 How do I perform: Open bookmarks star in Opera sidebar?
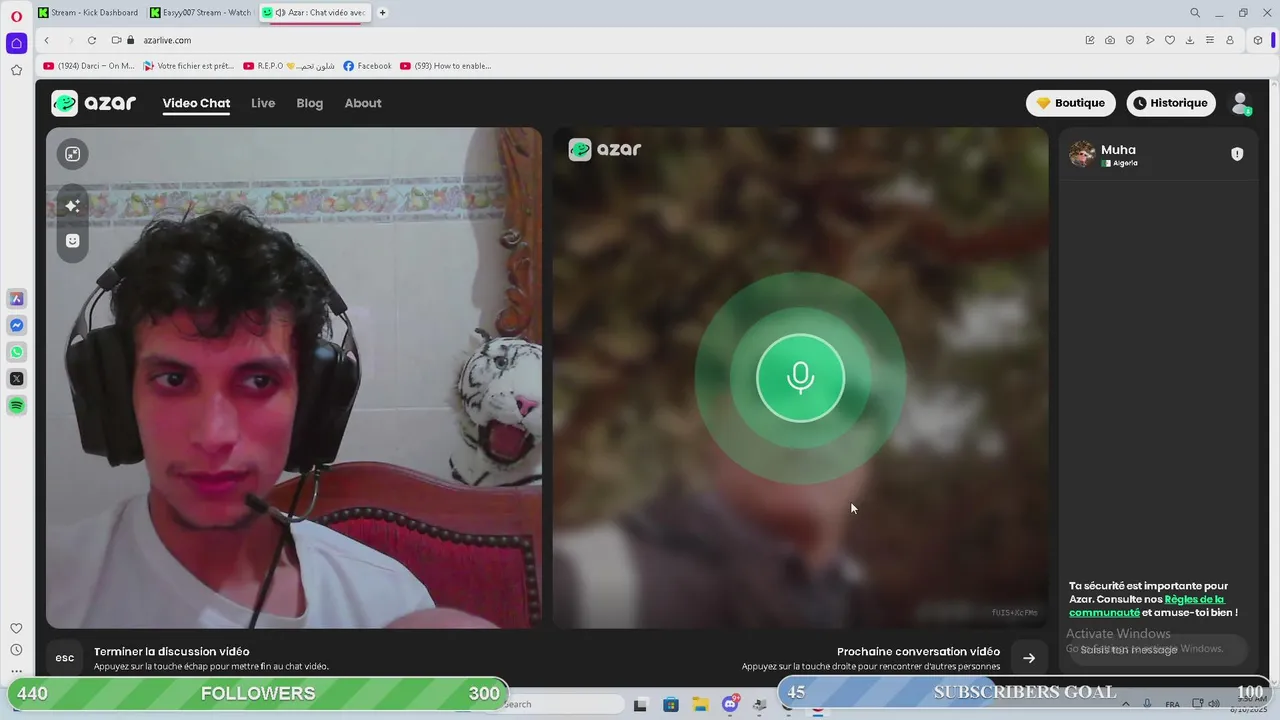[x=16, y=70]
